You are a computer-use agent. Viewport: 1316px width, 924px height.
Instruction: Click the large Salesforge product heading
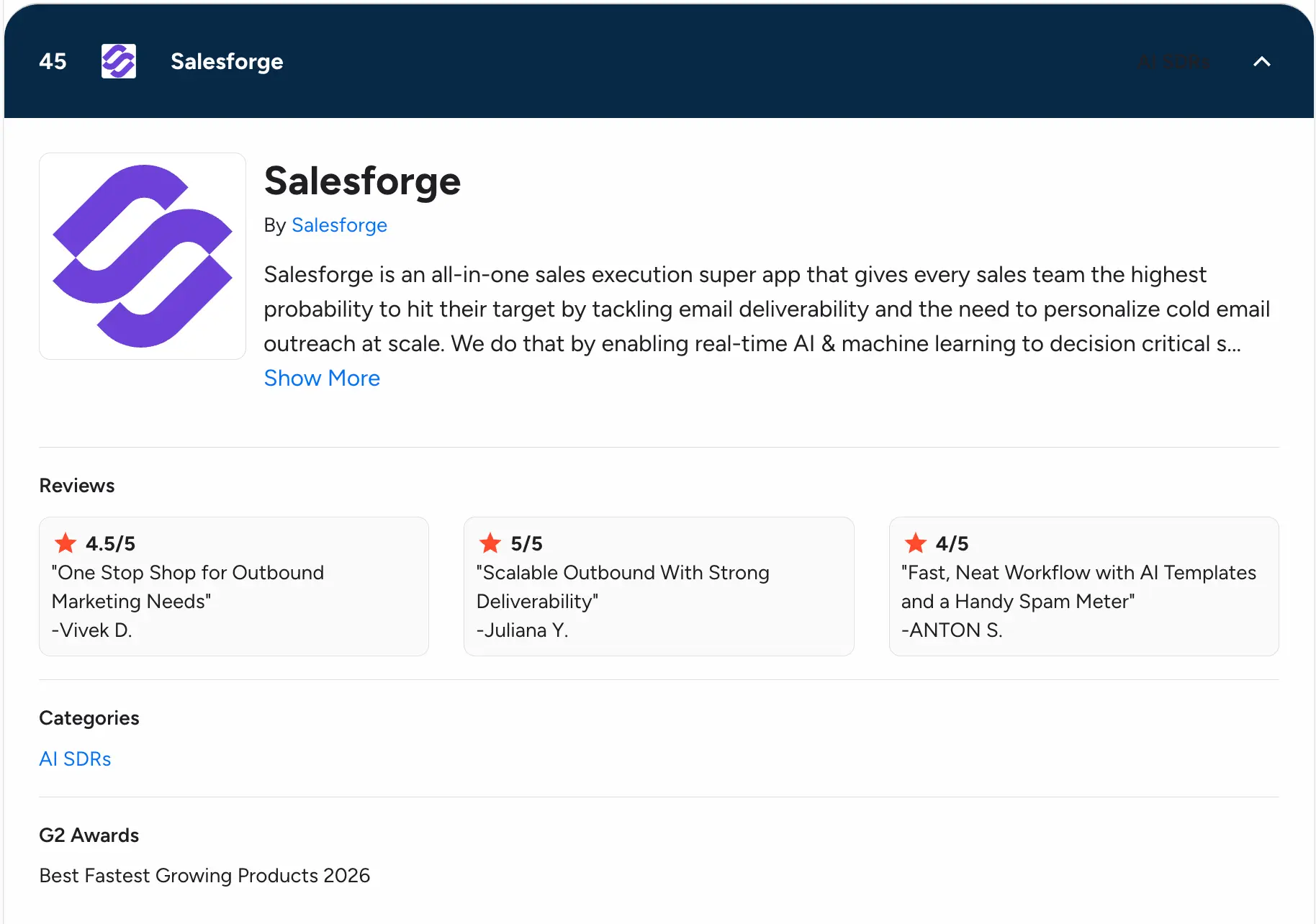tap(362, 181)
